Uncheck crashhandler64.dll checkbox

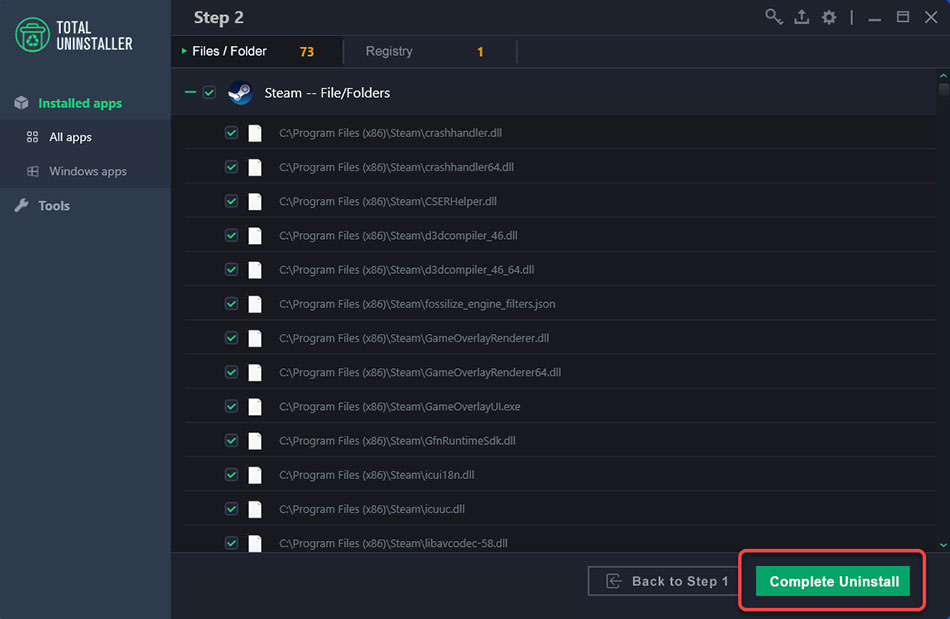(x=231, y=167)
